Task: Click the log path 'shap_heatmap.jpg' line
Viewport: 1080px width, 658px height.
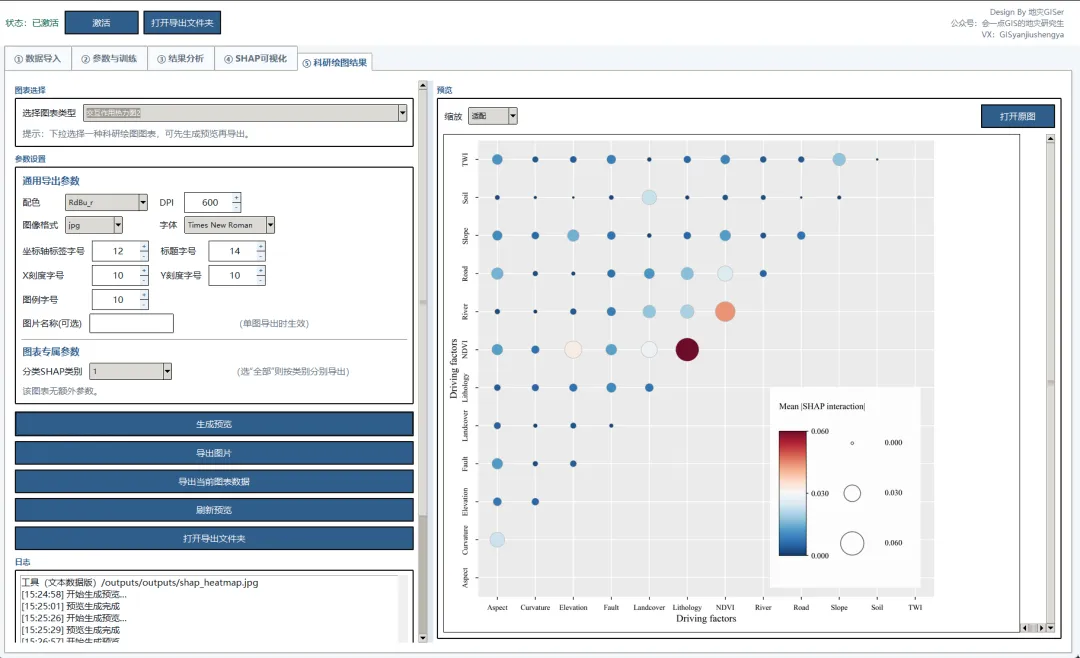Action: click(140, 582)
